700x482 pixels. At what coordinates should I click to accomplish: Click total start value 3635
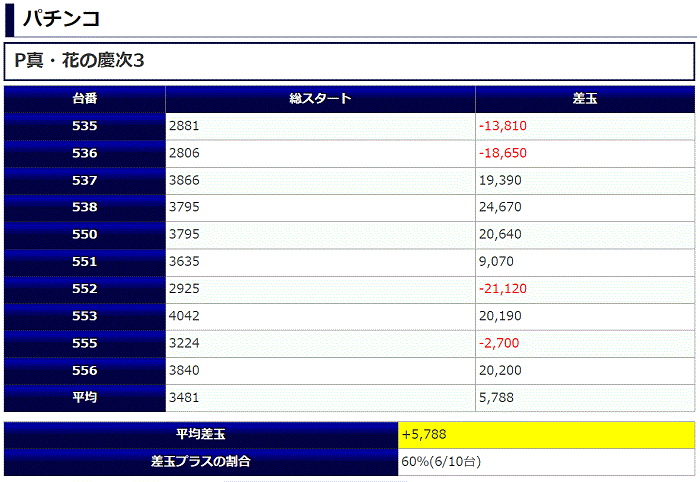(x=184, y=262)
